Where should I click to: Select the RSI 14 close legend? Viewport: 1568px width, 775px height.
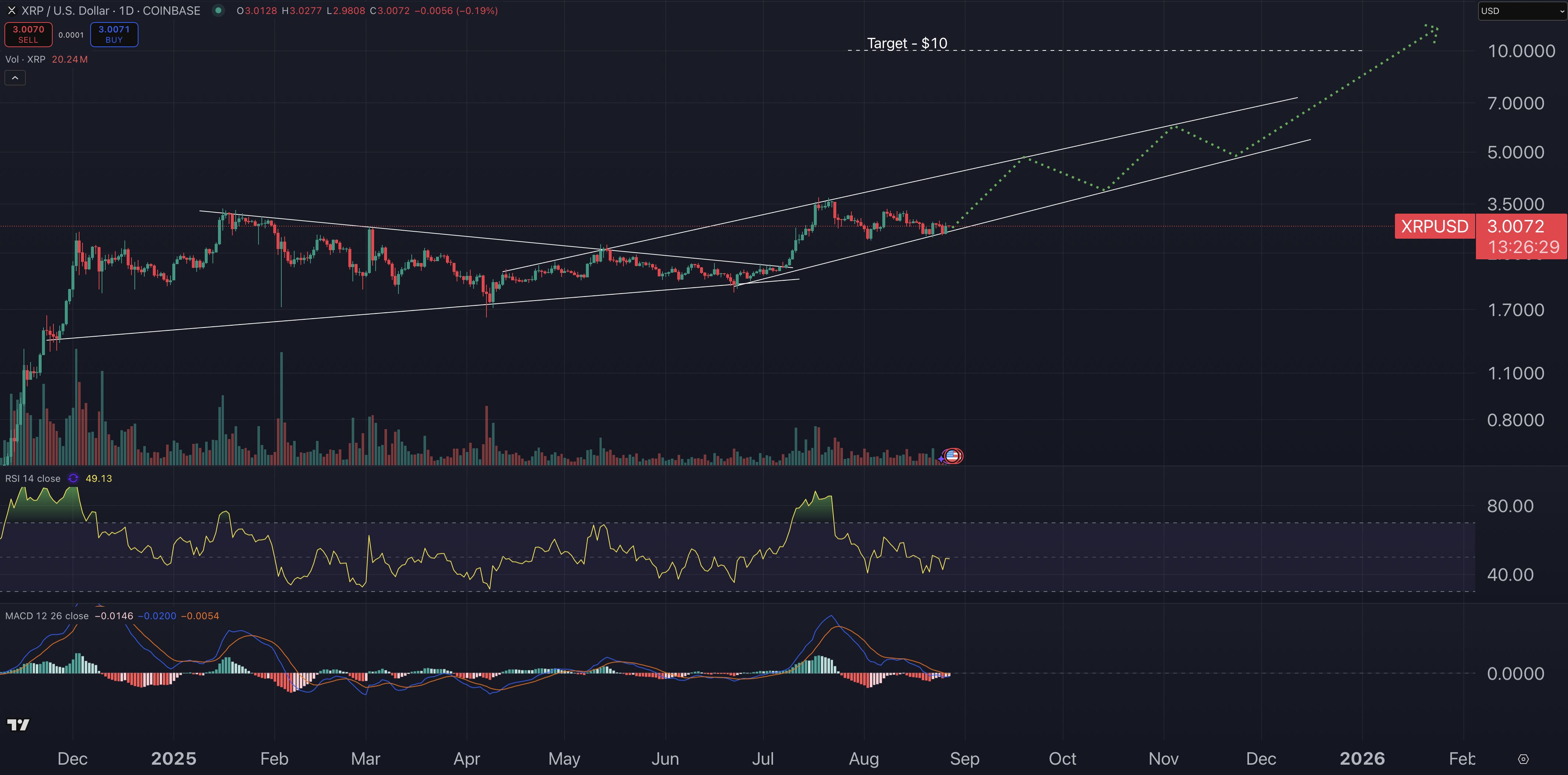33,478
